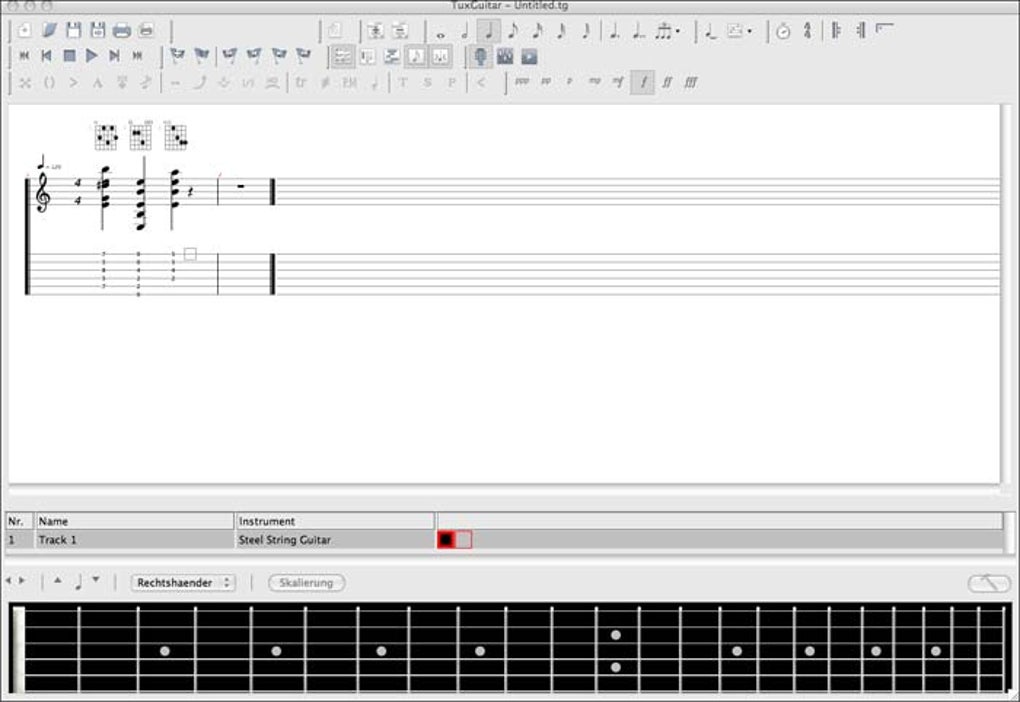
Task: Open the Rechtshaender handedness dropdown
Action: click(183, 583)
